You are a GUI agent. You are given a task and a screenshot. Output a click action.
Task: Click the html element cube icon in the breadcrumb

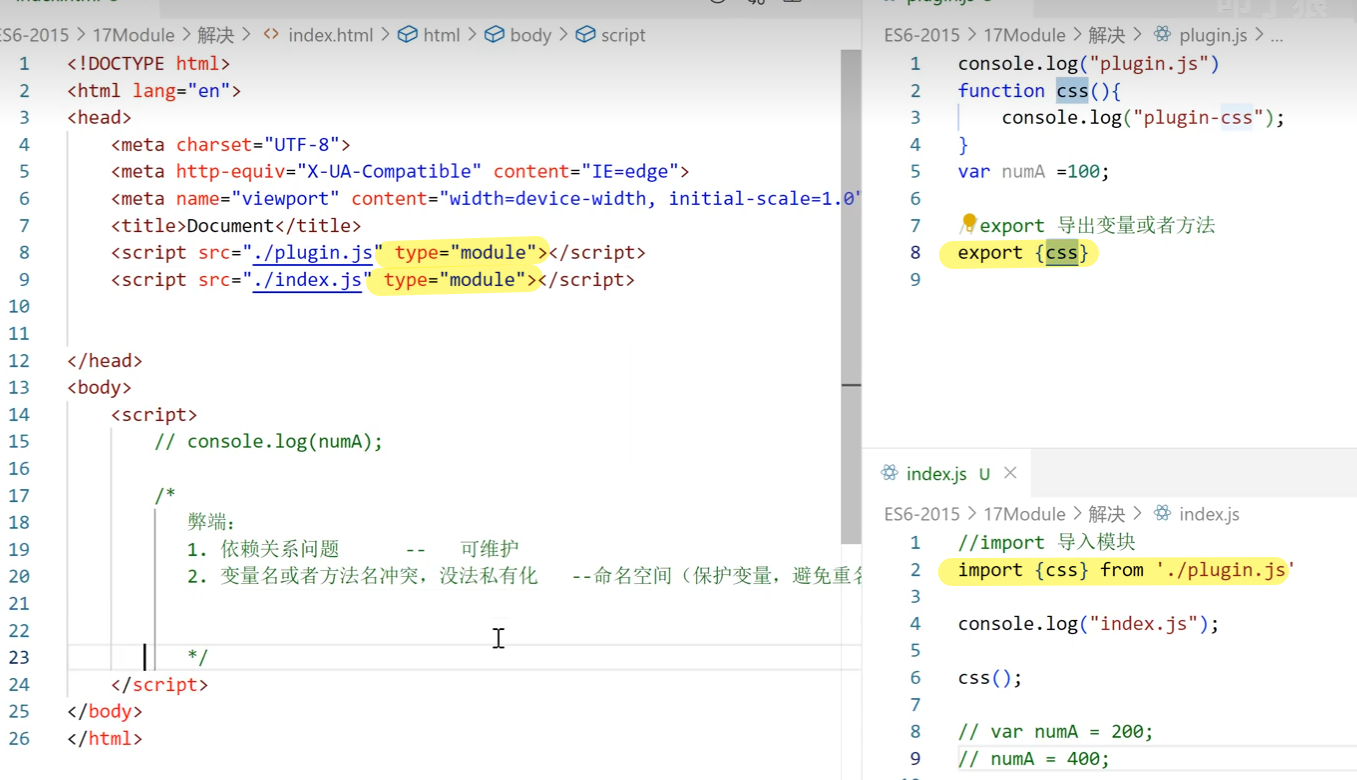tap(407, 35)
